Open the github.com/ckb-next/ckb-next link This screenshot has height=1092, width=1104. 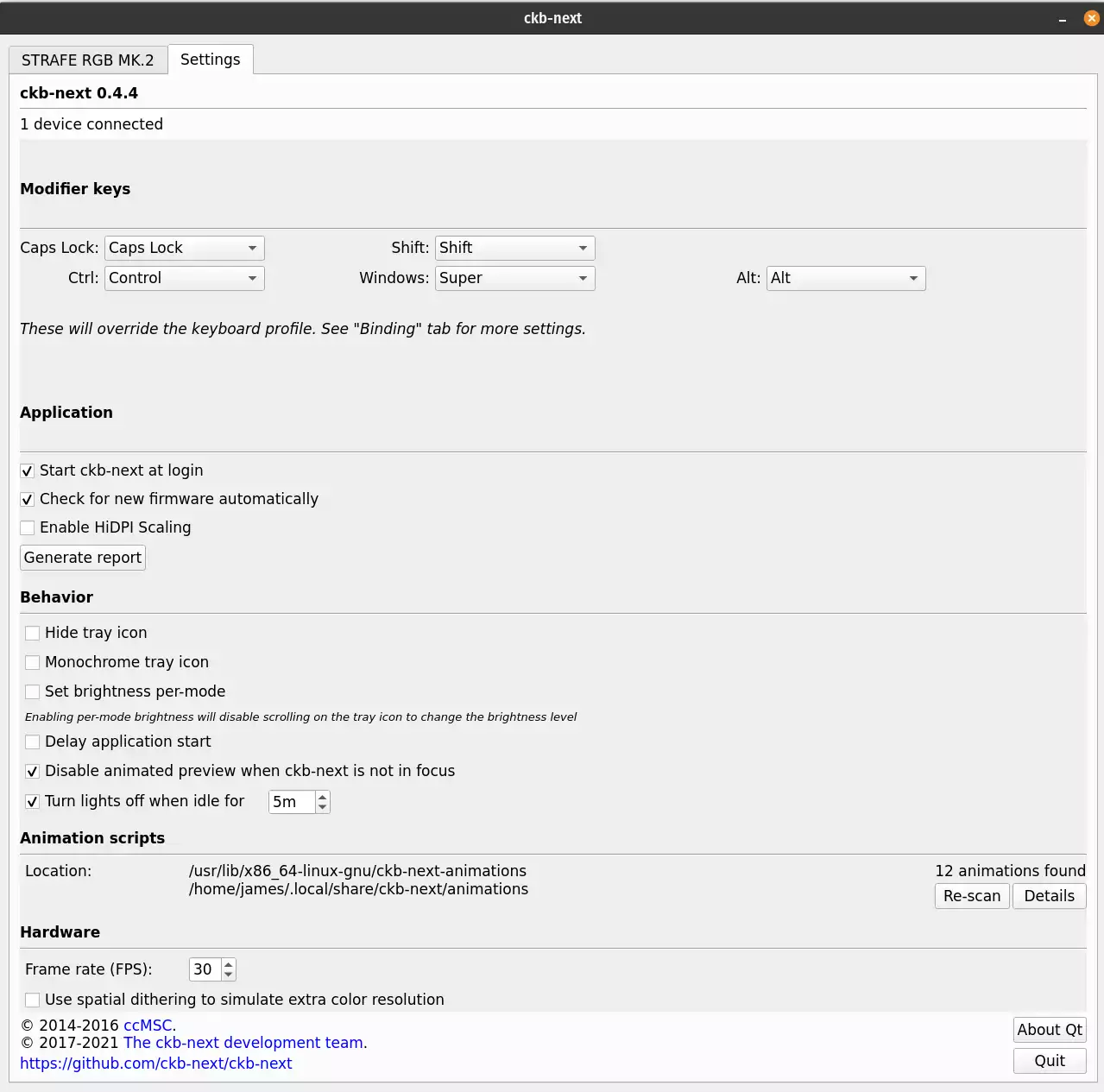[x=156, y=1064]
